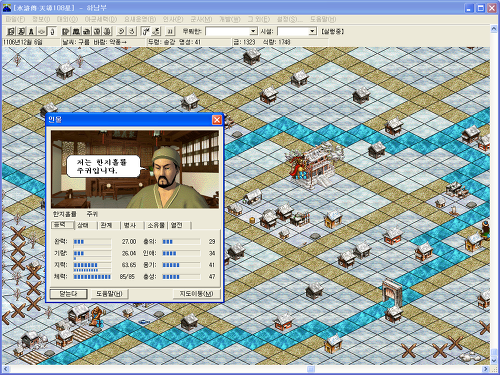Open the 대외(O) menu

(x=67, y=19)
